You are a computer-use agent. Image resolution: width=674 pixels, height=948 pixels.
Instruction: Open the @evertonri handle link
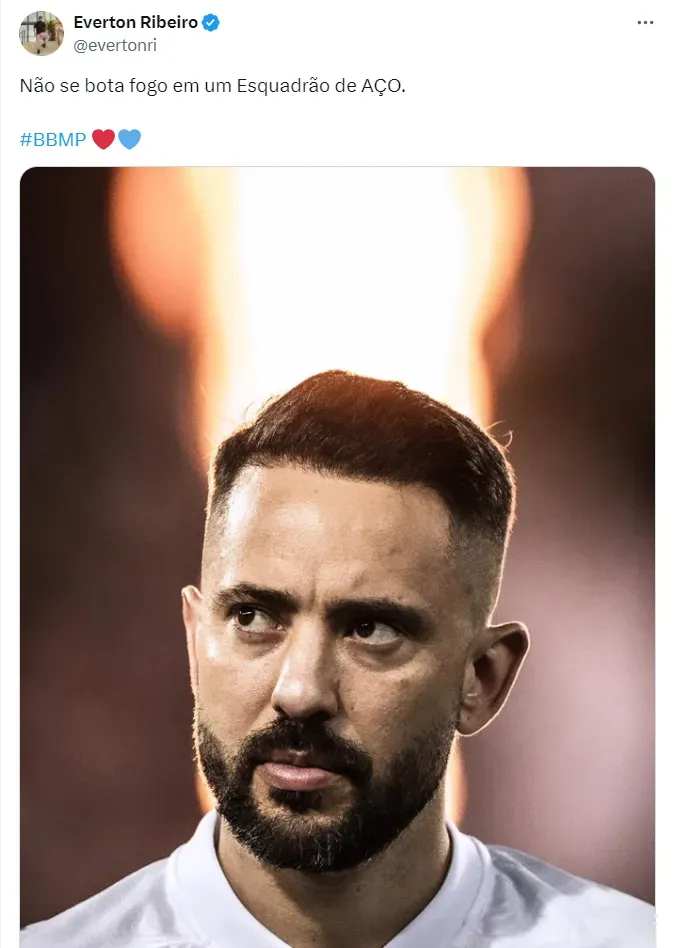[115, 45]
